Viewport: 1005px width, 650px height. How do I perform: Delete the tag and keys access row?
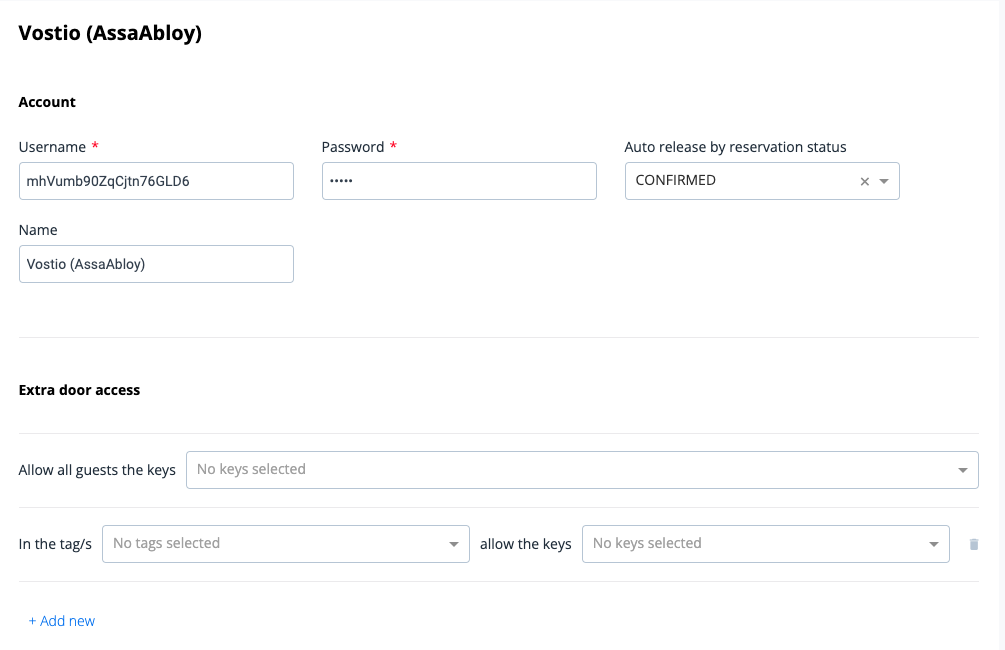point(974,544)
